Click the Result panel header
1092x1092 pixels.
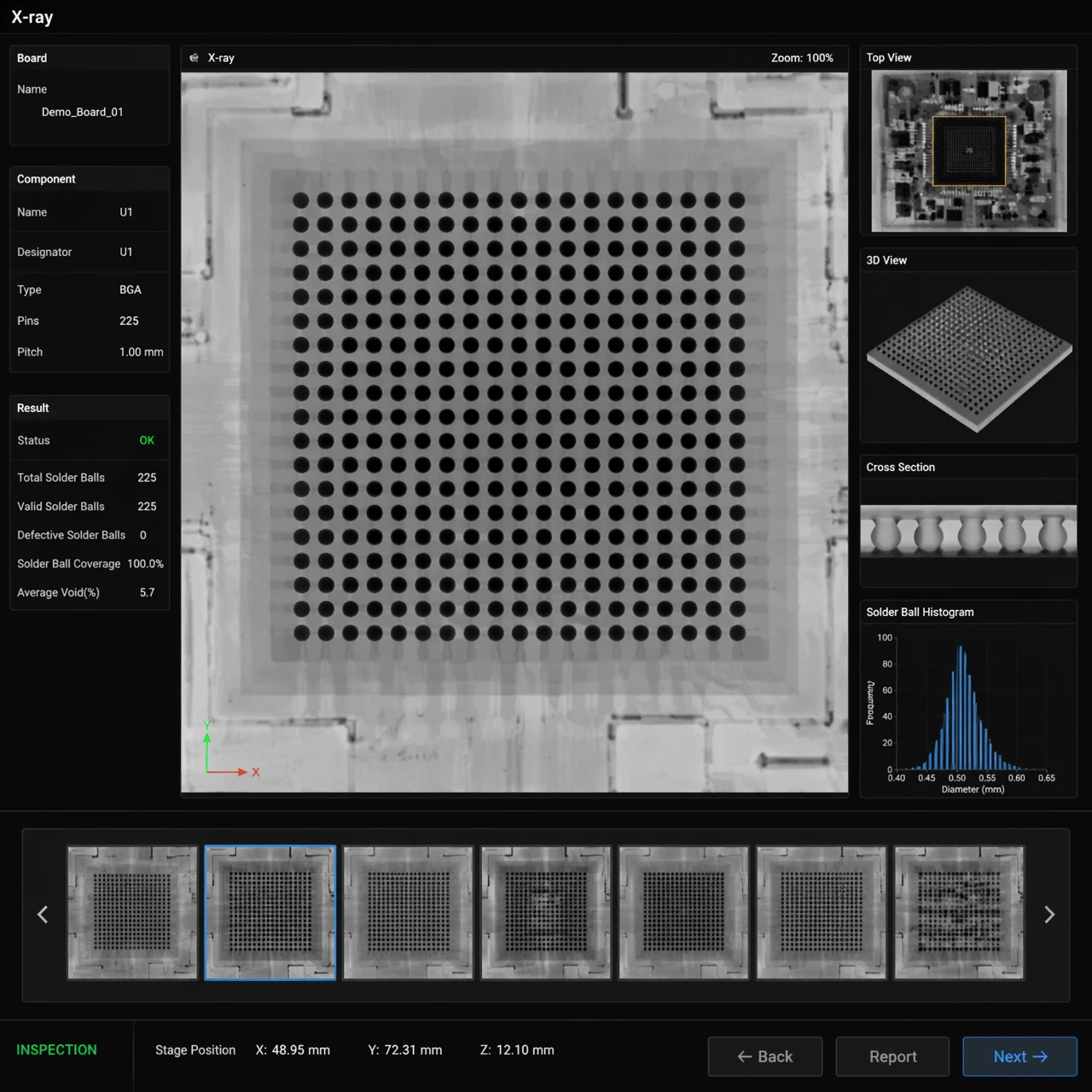tap(90, 408)
